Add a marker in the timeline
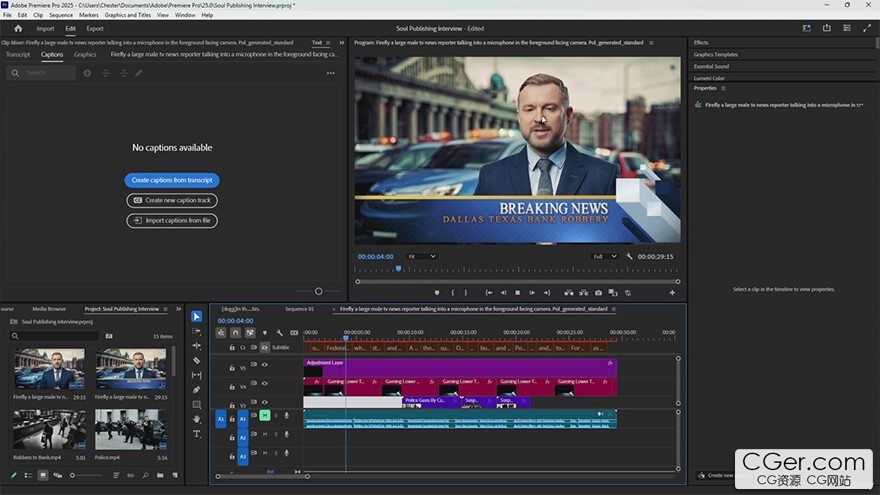The height and width of the screenshot is (495, 880). [x=265, y=333]
